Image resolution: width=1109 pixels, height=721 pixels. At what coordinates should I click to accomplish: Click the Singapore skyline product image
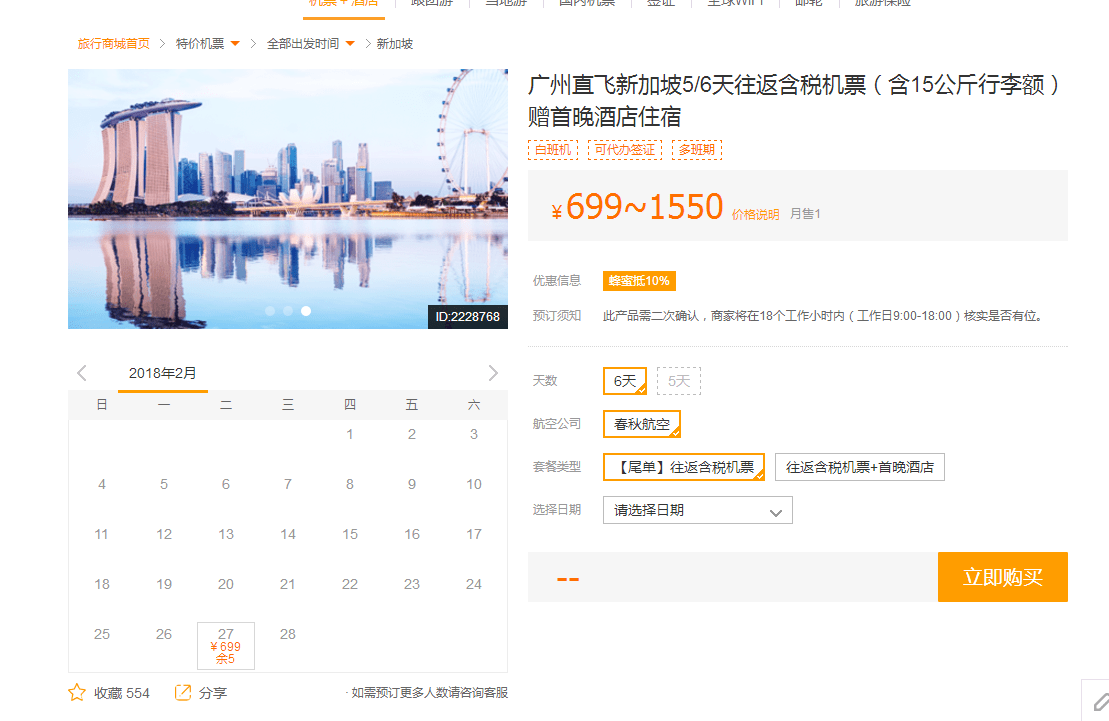[288, 199]
